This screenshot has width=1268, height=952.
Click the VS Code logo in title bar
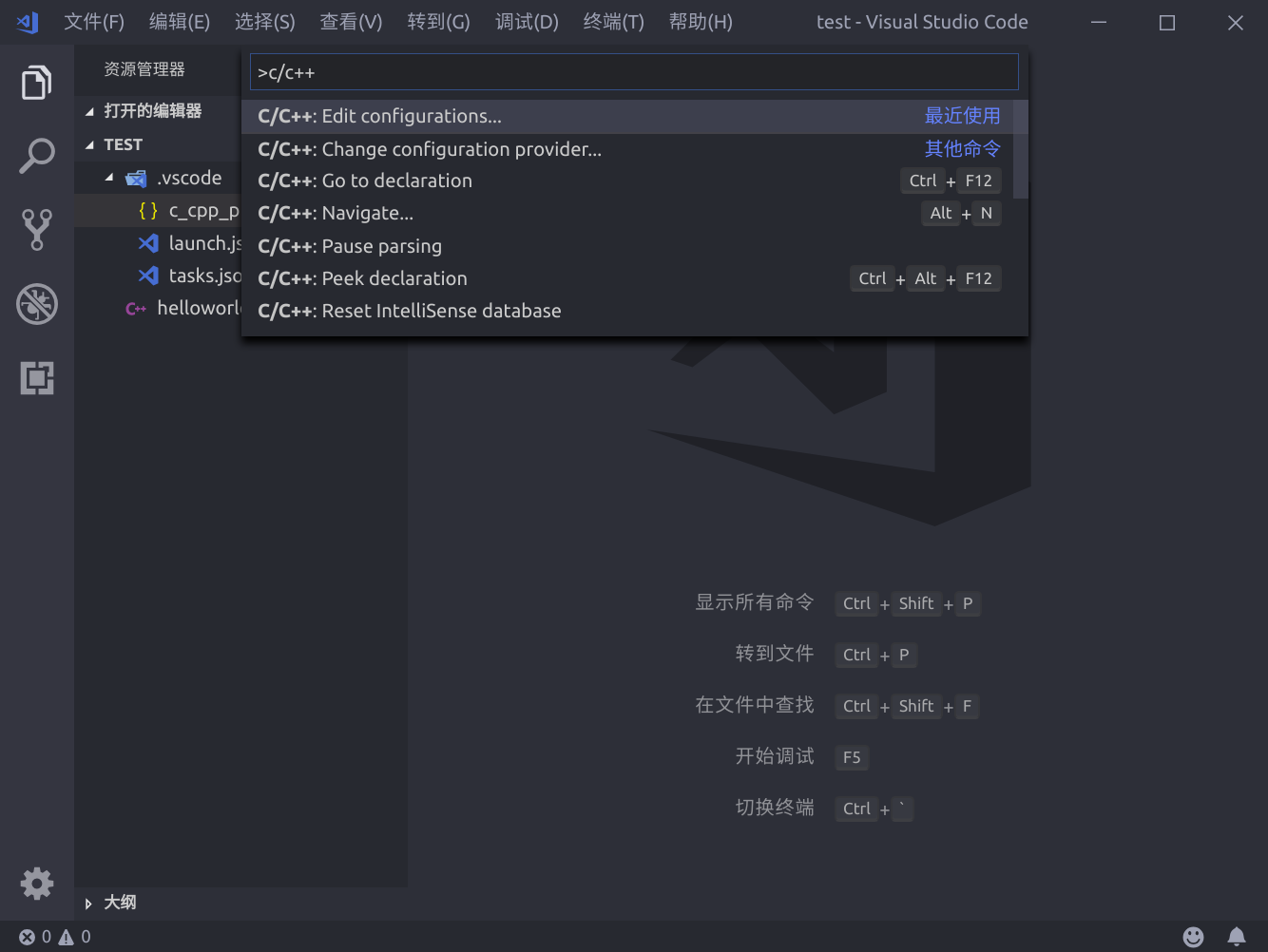click(x=28, y=22)
